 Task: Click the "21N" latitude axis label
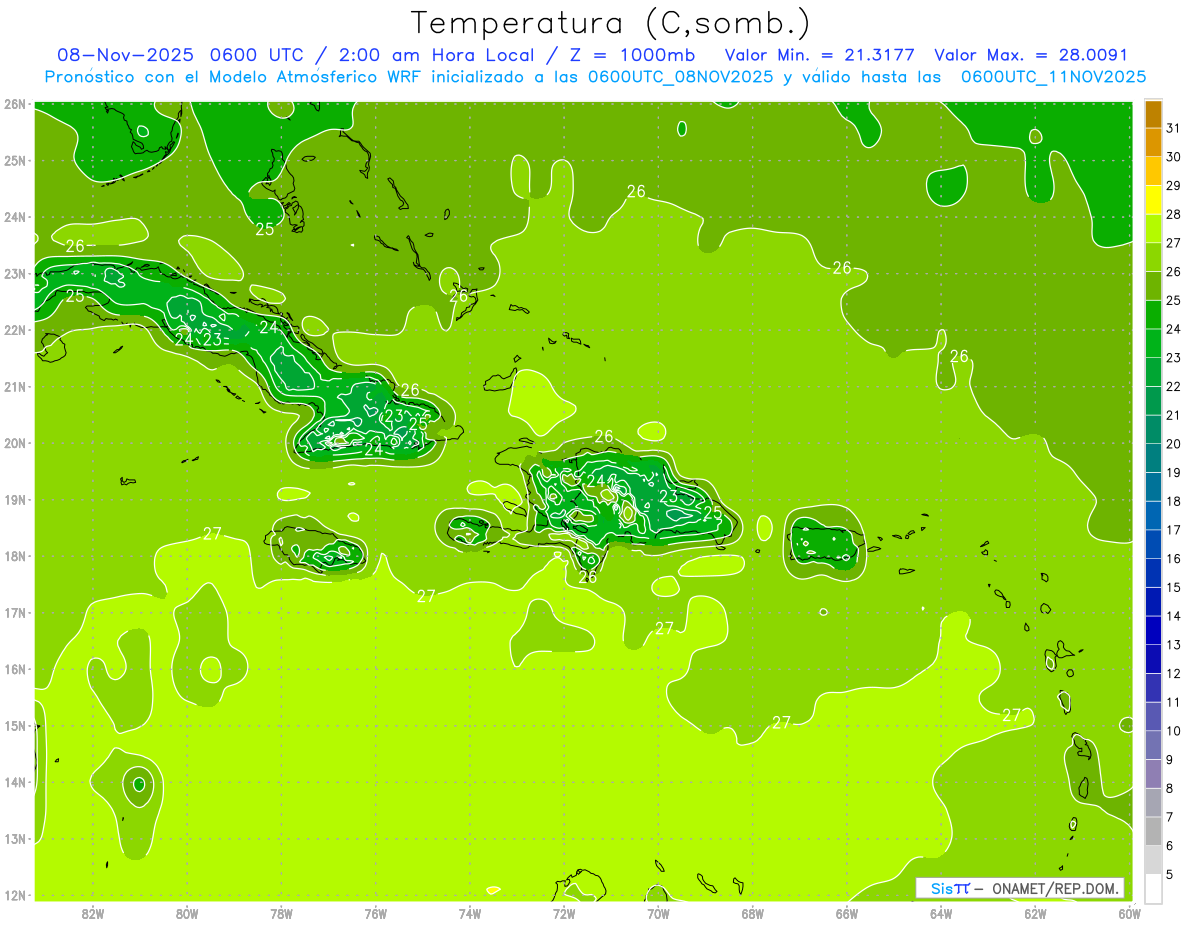(14, 387)
